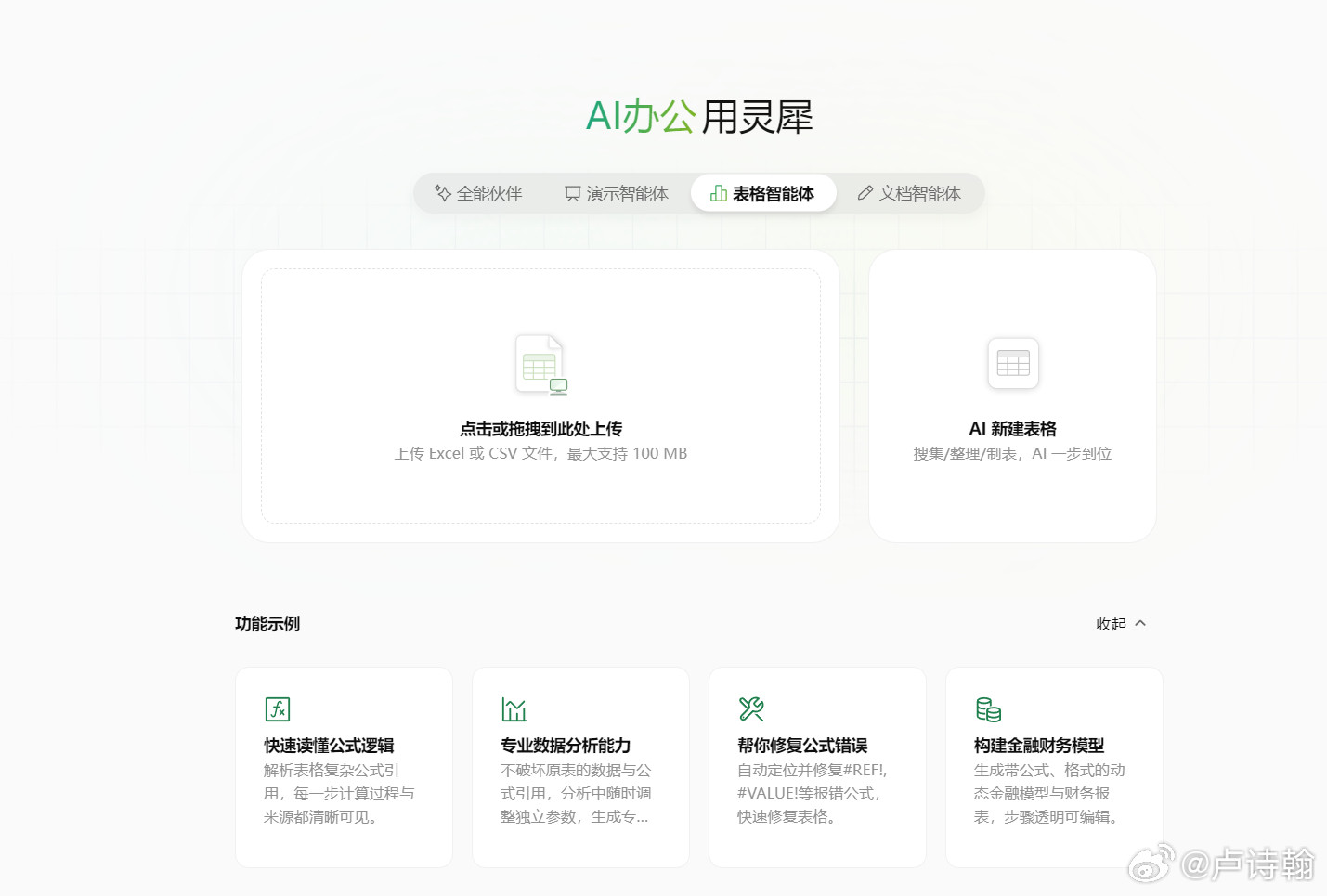Click the bar chart icon on 专业数据分析能力 card
The height and width of the screenshot is (896, 1327).
click(x=514, y=708)
